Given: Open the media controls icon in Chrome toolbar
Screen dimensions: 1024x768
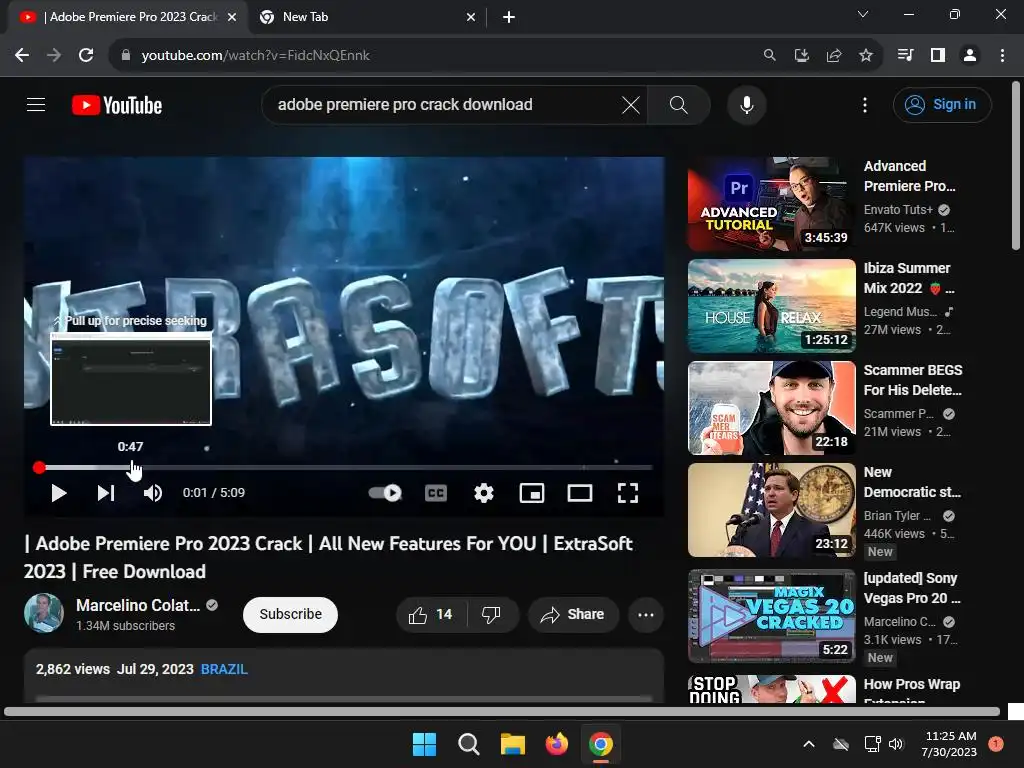Looking at the screenshot, I should click(x=905, y=56).
